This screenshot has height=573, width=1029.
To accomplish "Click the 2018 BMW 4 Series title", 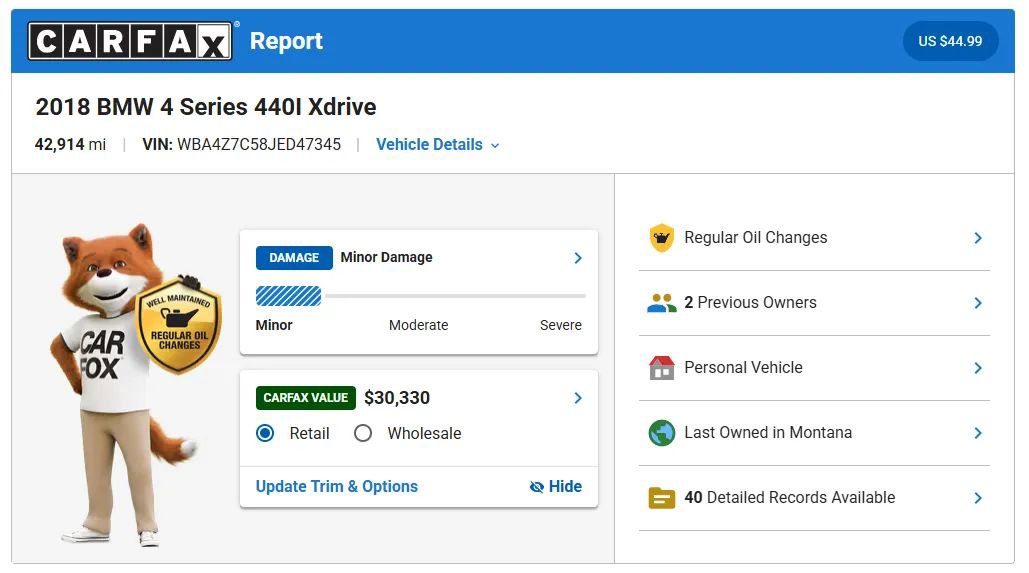I will (206, 107).
